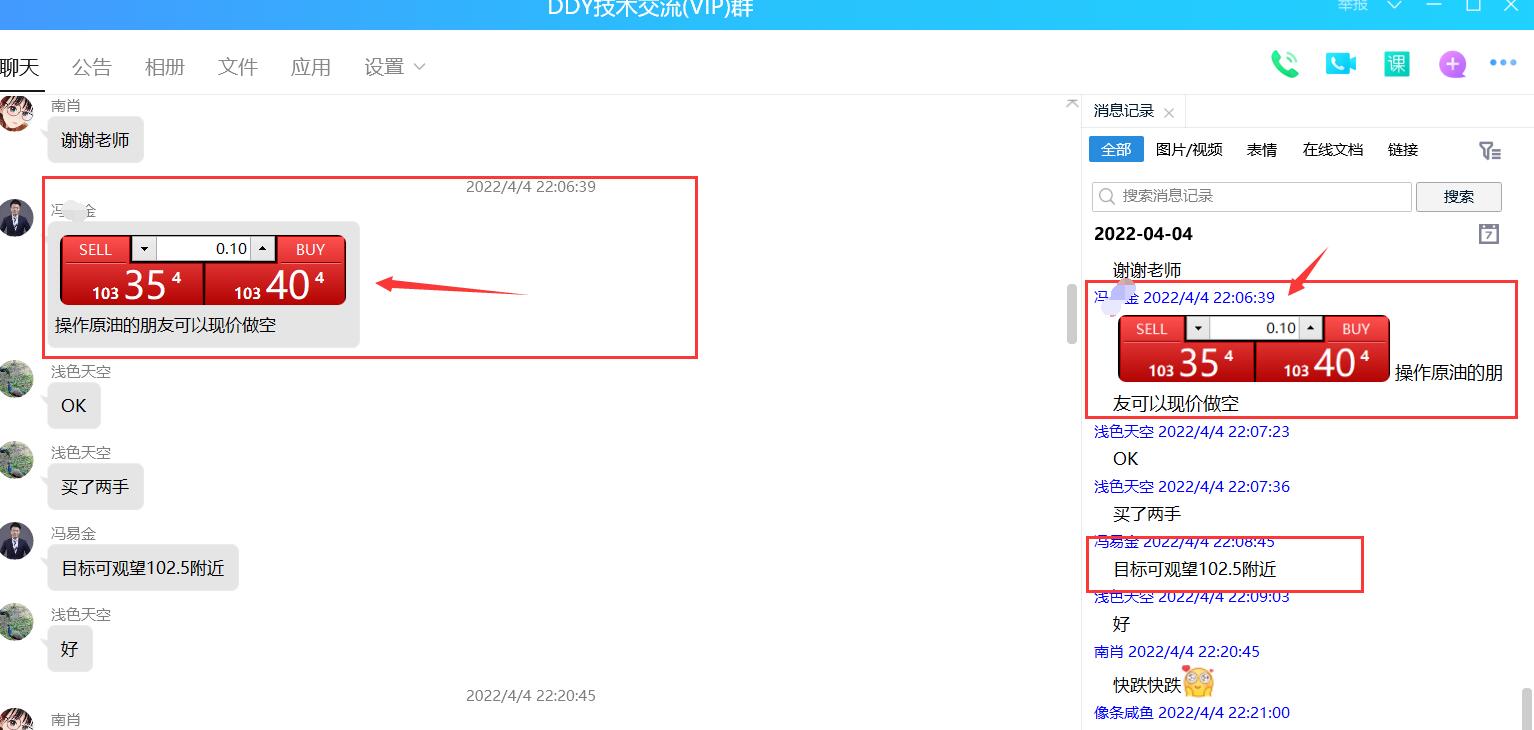Open the title bar dropdown chevron
Screen dimensions: 1534x730
click(x=1394, y=6)
